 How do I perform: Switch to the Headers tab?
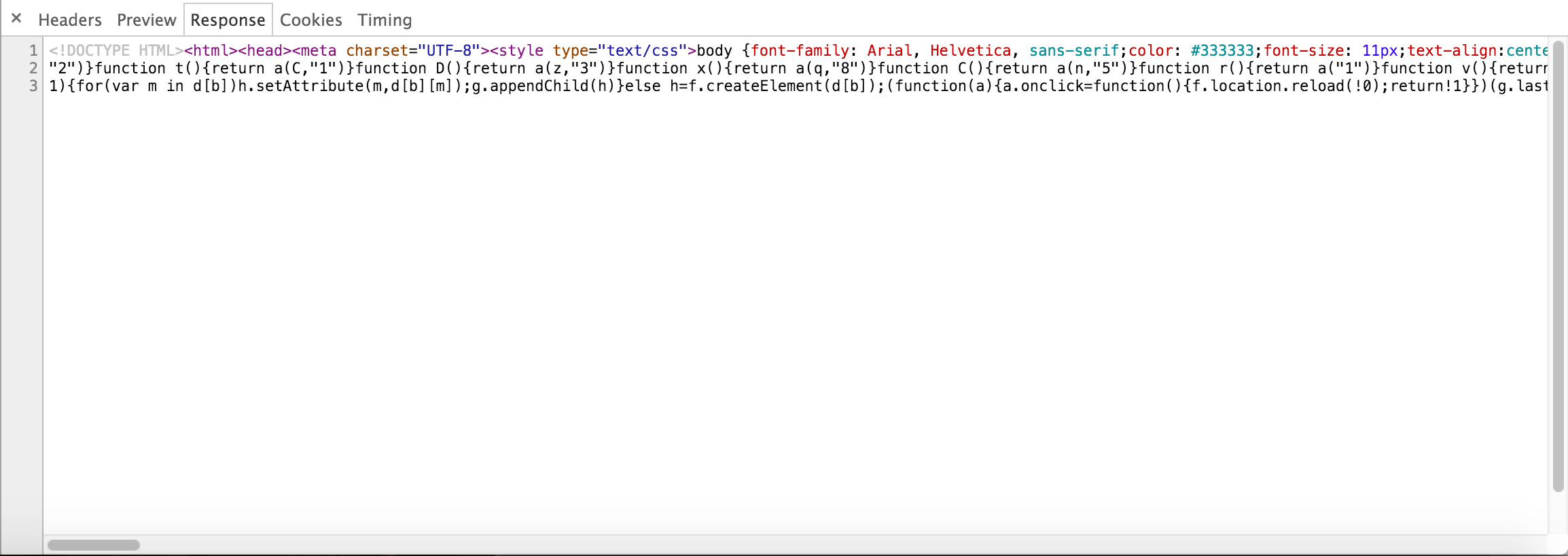(x=70, y=20)
